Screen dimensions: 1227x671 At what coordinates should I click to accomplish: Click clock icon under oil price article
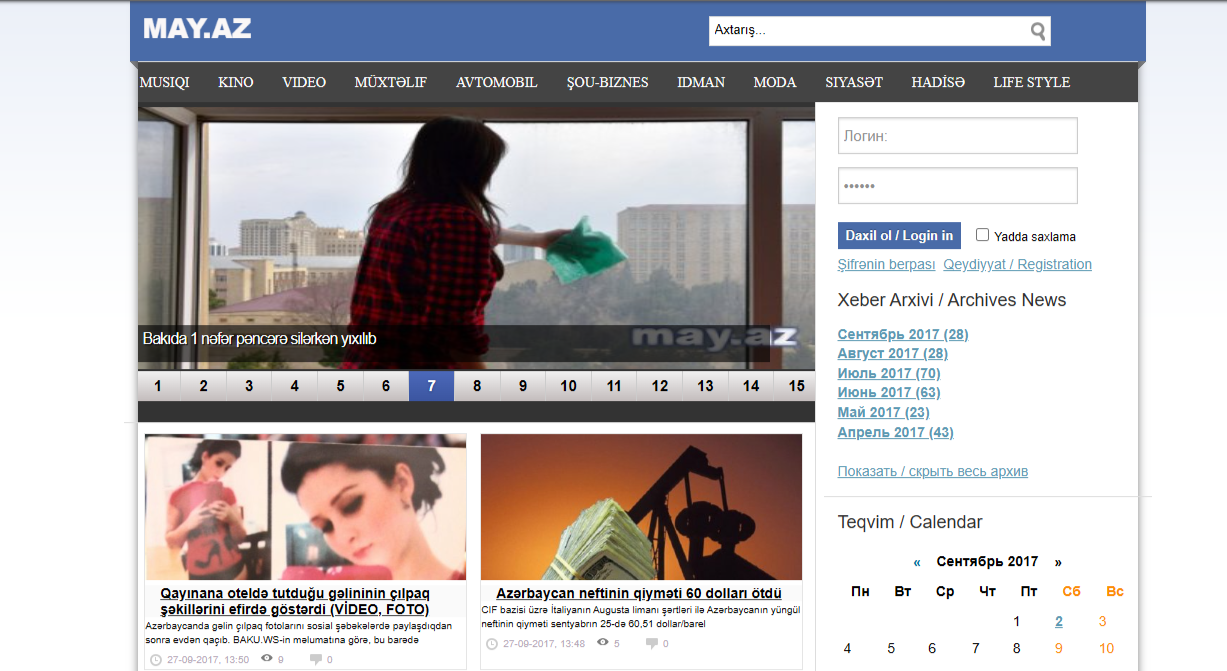pyautogui.click(x=492, y=644)
